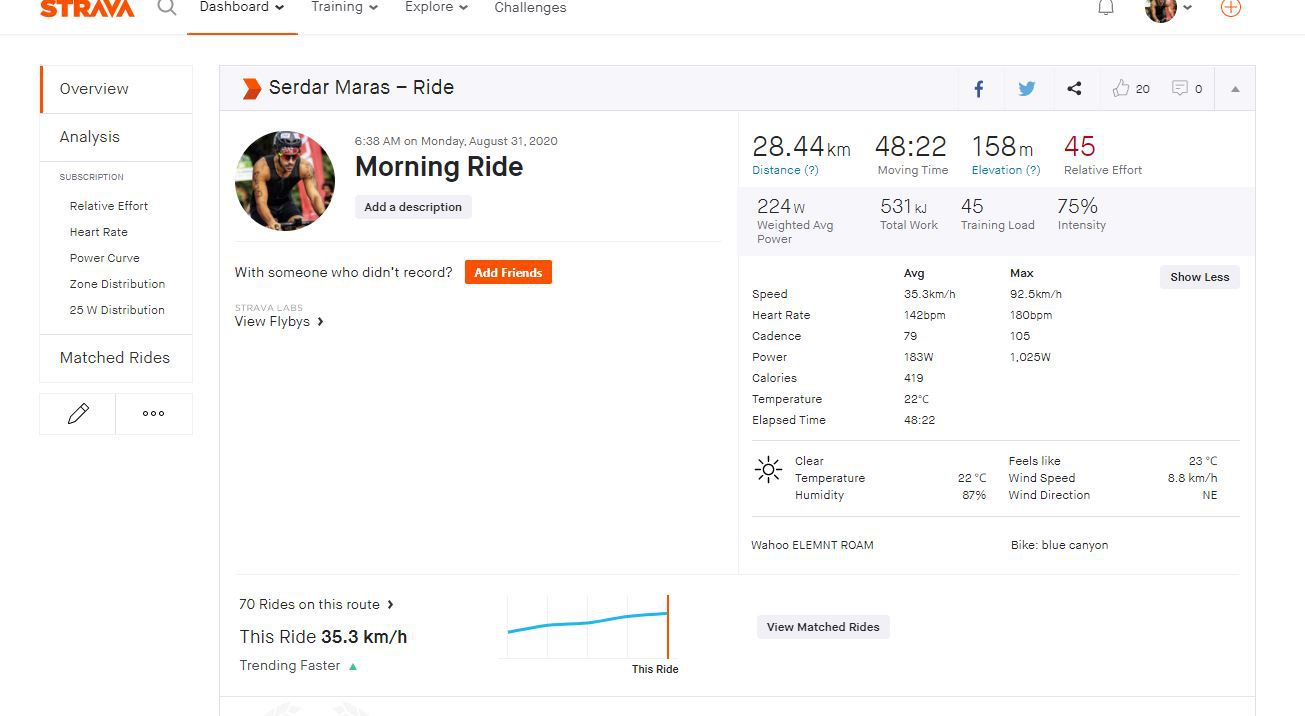Click the search magnifier icon
The width and height of the screenshot is (1305, 716).
point(167,8)
